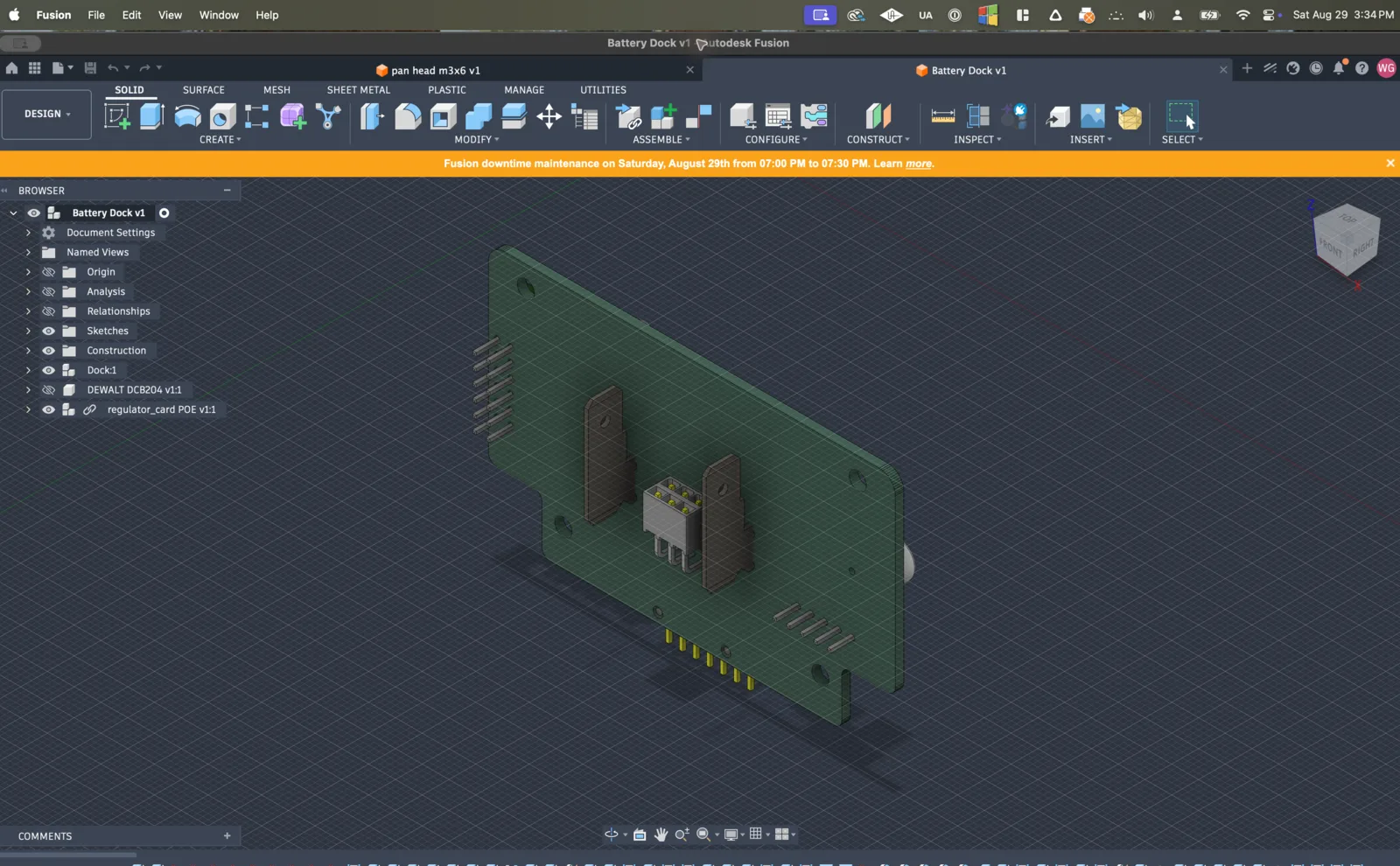The image size is (1400, 866).
Task: Hide the Dock:1 component eye icon
Action: click(x=48, y=370)
